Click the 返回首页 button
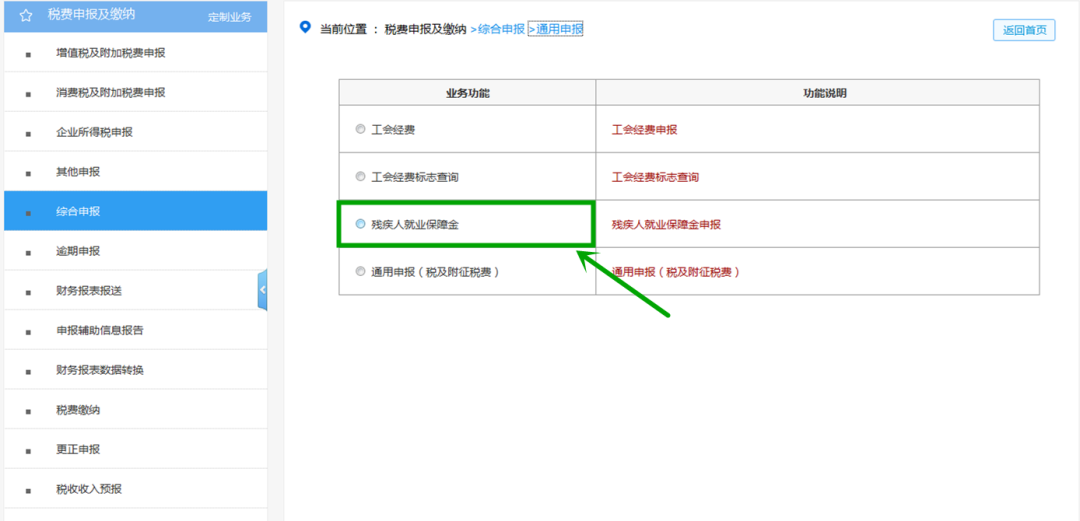The height and width of the screenshot is (521, 1080). tap(1024, 30)
